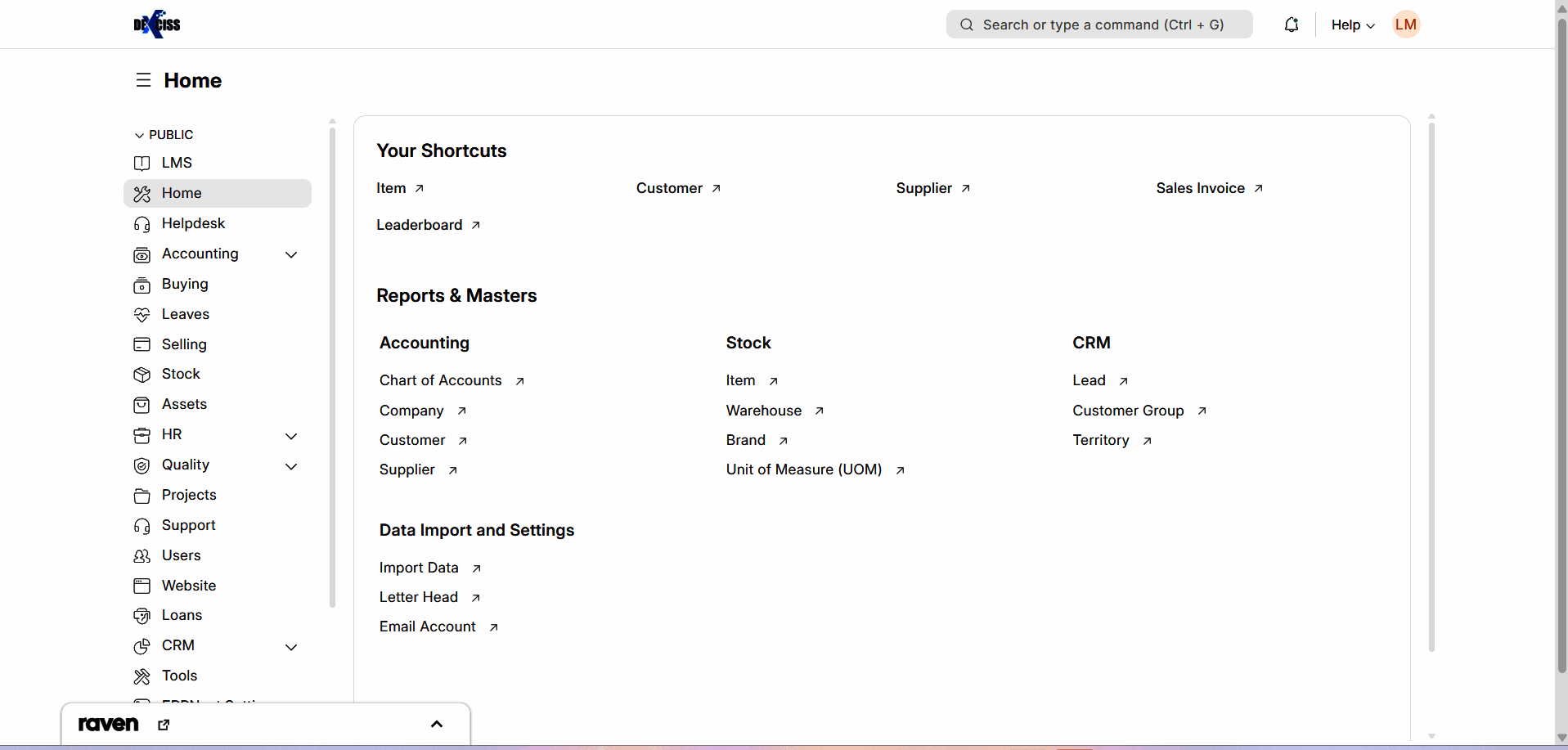Click the Tools icon in sidebar

pyautogui.click(x=142, y=676)
